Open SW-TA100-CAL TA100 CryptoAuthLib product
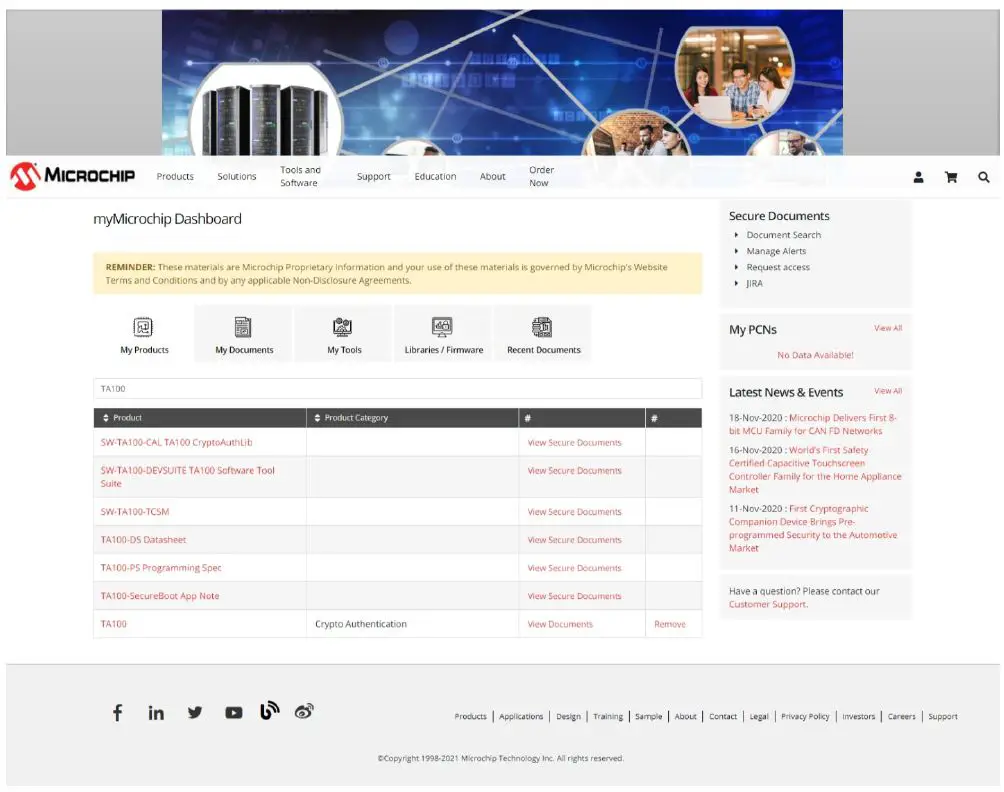This screenshot has height=792, width=1004. (x=176, y=442)
